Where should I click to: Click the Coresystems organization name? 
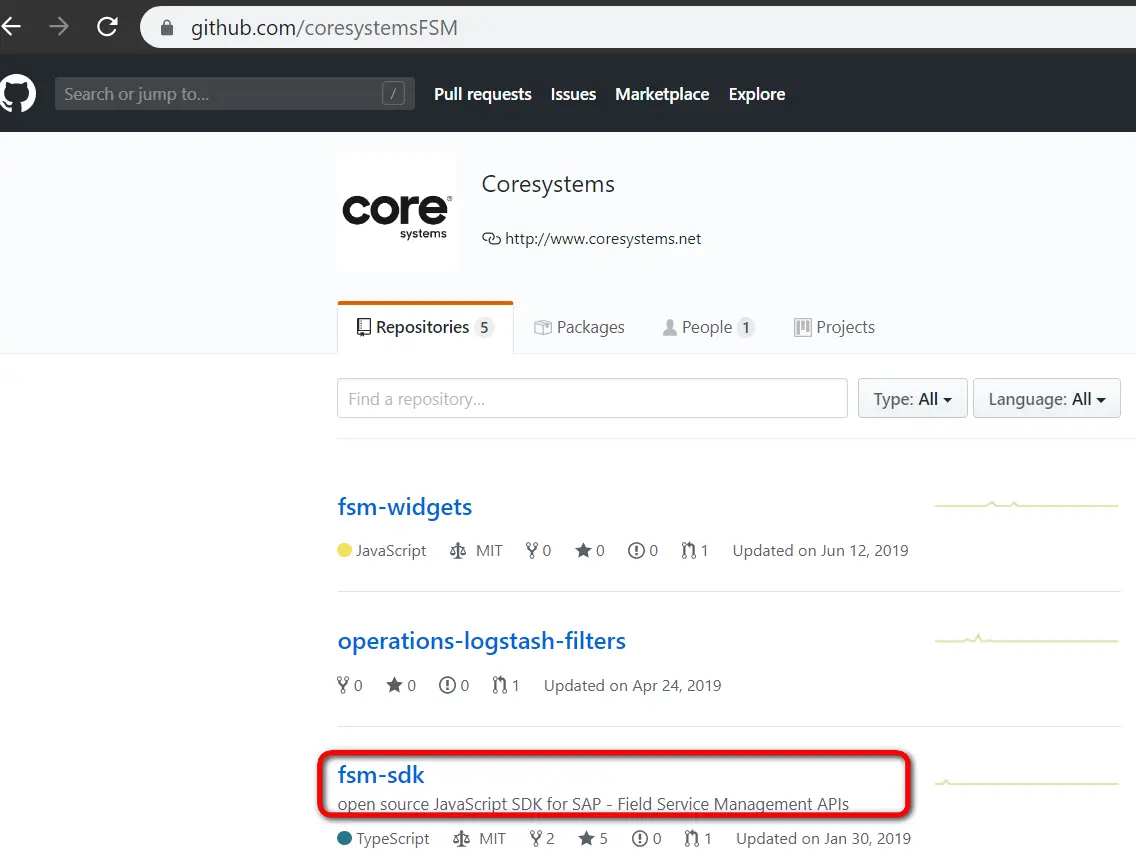548,184
